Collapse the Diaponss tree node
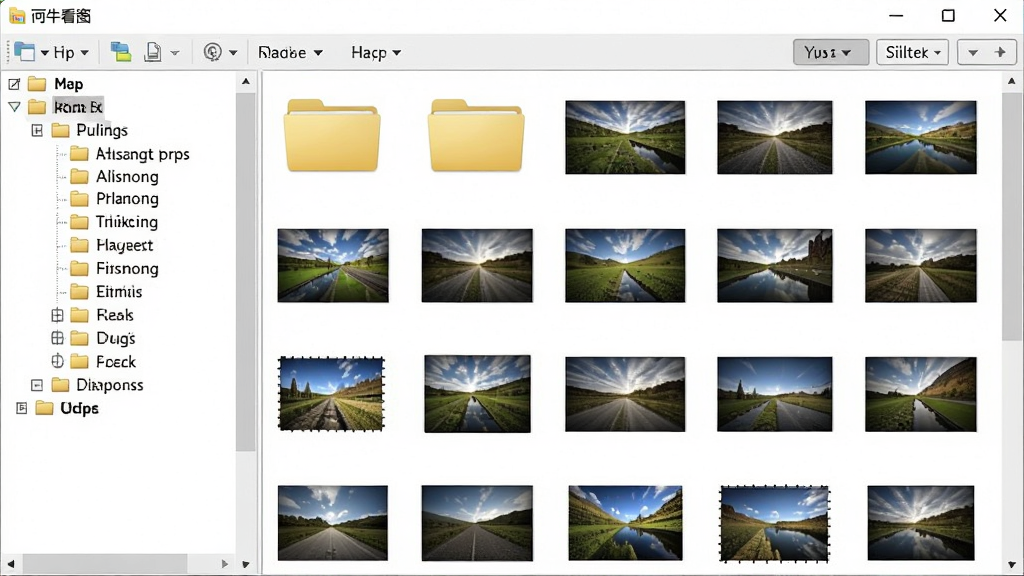 coord(37,385)
